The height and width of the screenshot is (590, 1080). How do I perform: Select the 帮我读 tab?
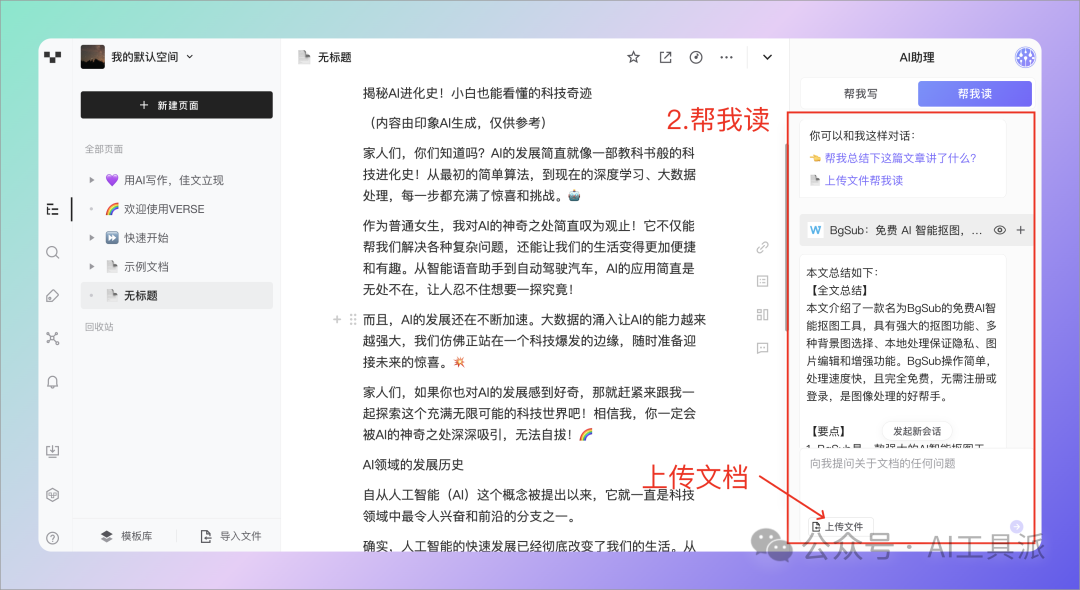click(x=974, y=94)
